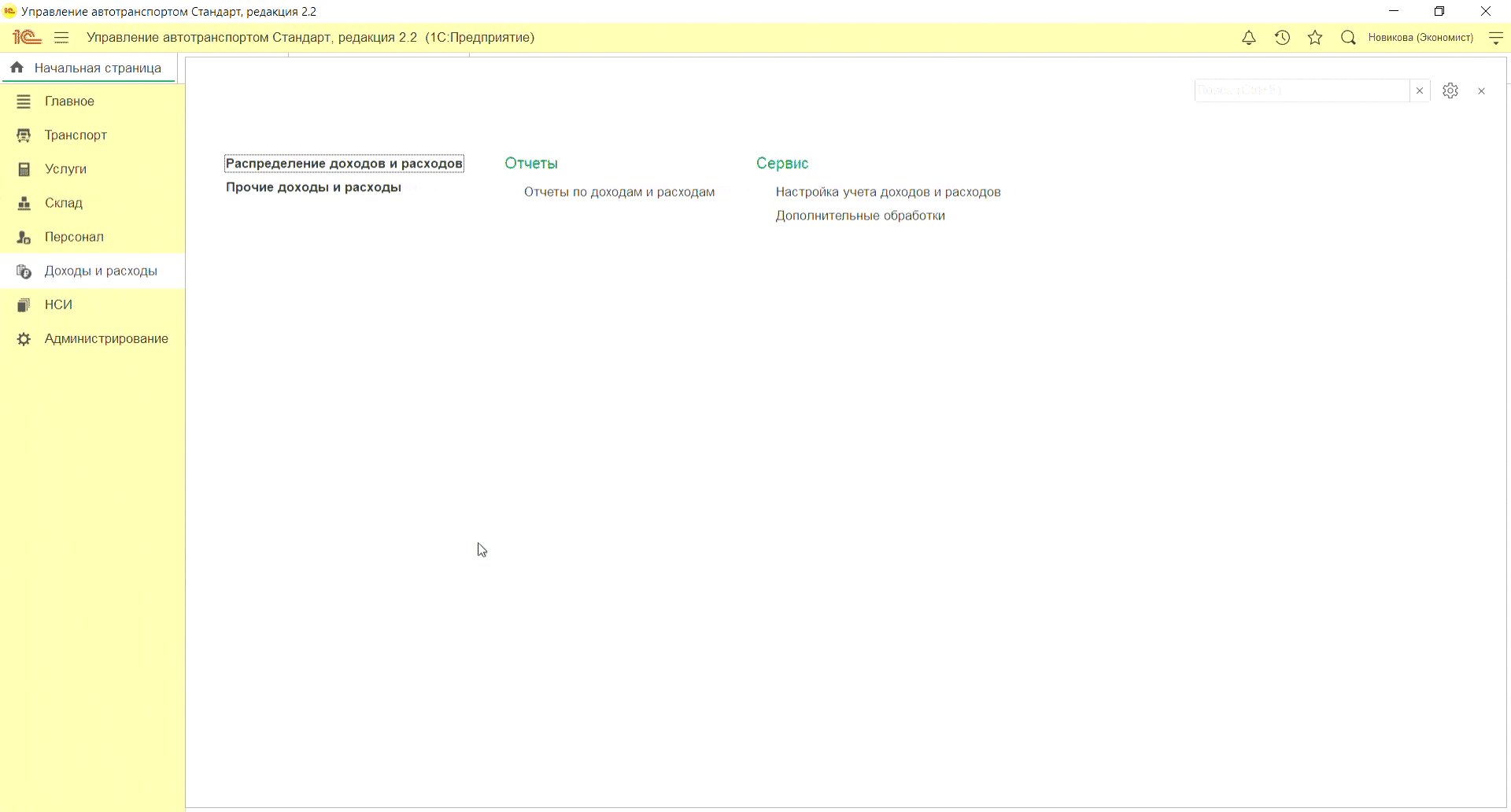
Task: Click the Главное section icon
Action: pos(24,101)
